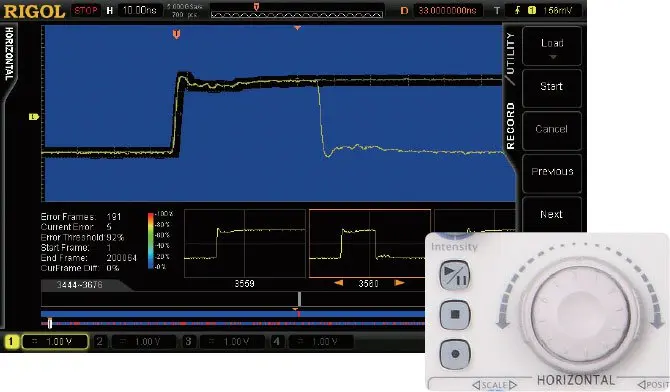This screenshot has width=670, height=392.
Task: Click the gray frame position handle in navigator
Action: (300, 299)
